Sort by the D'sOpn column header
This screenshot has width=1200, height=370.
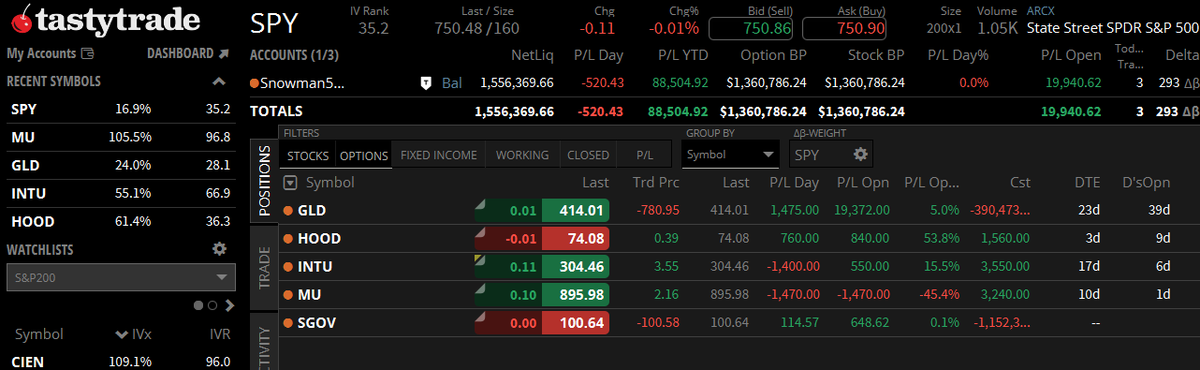tap(1146, 182)
